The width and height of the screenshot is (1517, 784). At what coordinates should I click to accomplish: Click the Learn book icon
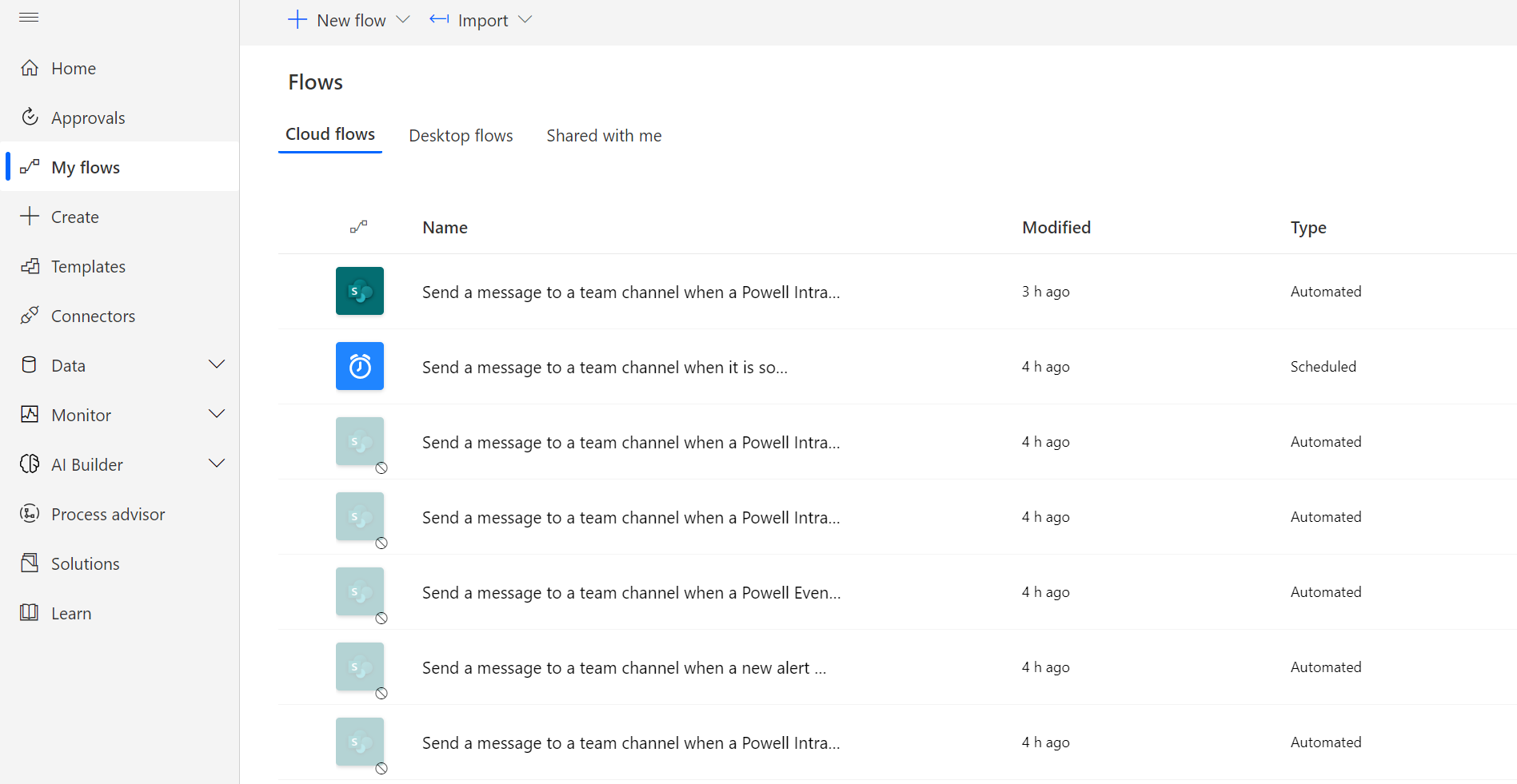point(30,613)
